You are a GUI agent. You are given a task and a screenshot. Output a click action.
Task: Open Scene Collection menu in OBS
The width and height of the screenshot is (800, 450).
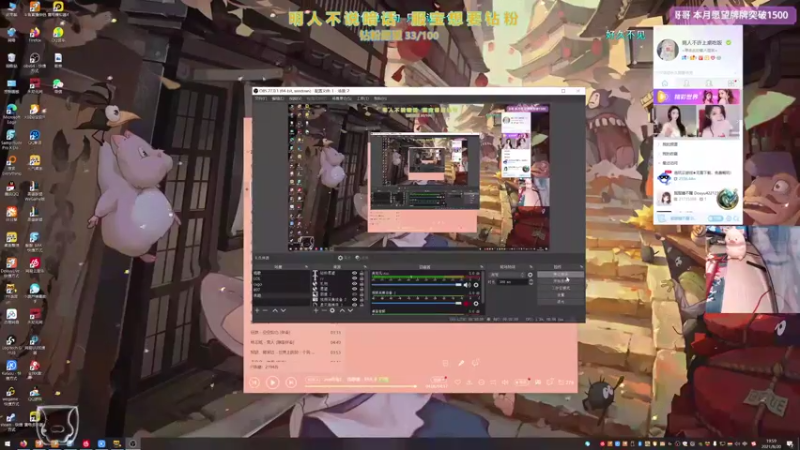(342, 98)
